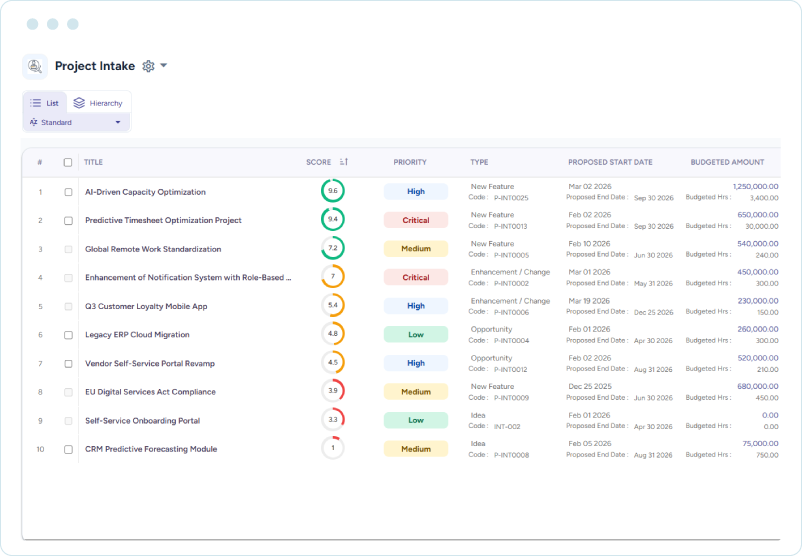This screenshot has height=556, width=802.
Task: Click the # column header
Action: 40,162
